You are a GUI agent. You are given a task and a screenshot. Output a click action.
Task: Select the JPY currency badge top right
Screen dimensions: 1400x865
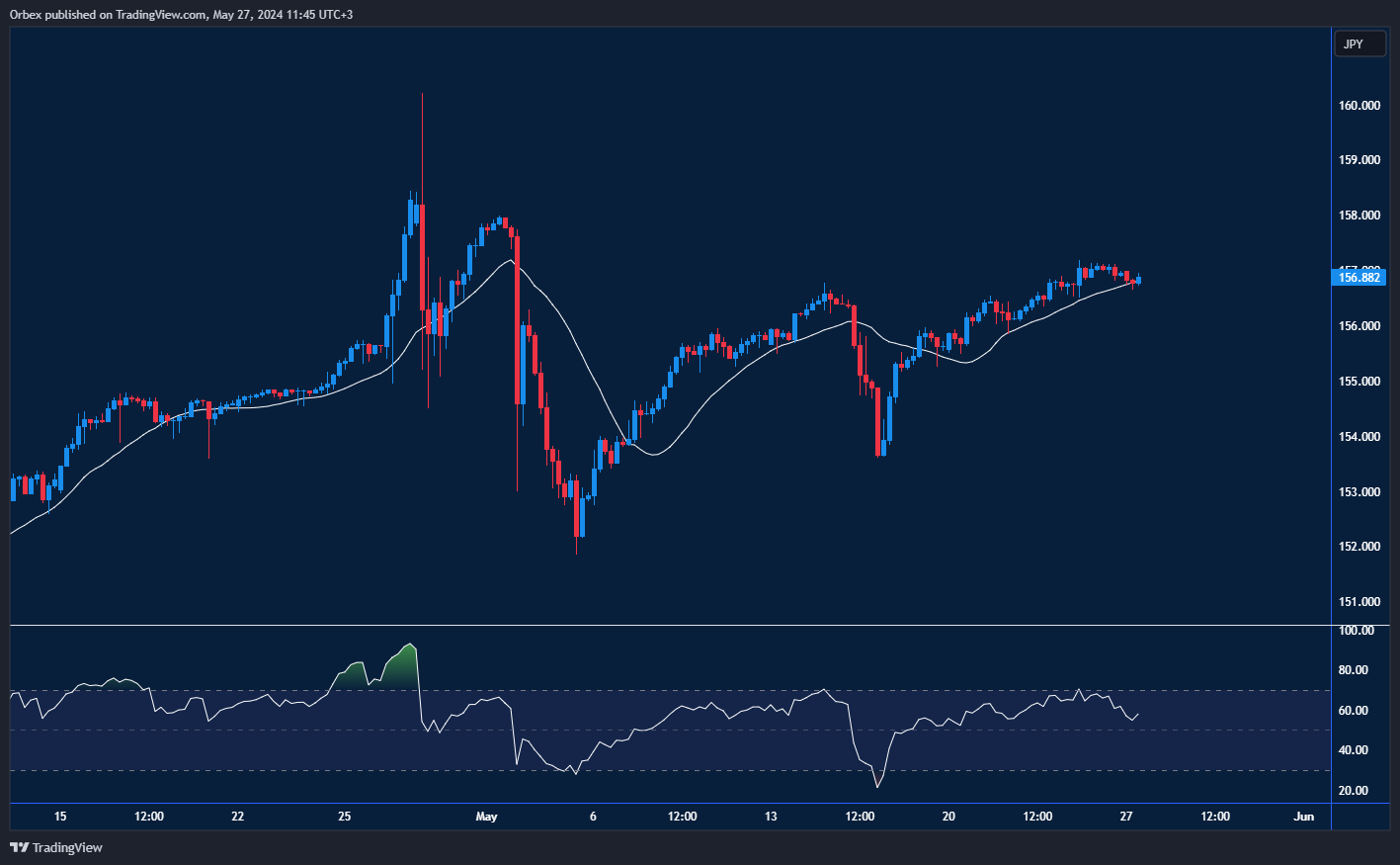1359,43
